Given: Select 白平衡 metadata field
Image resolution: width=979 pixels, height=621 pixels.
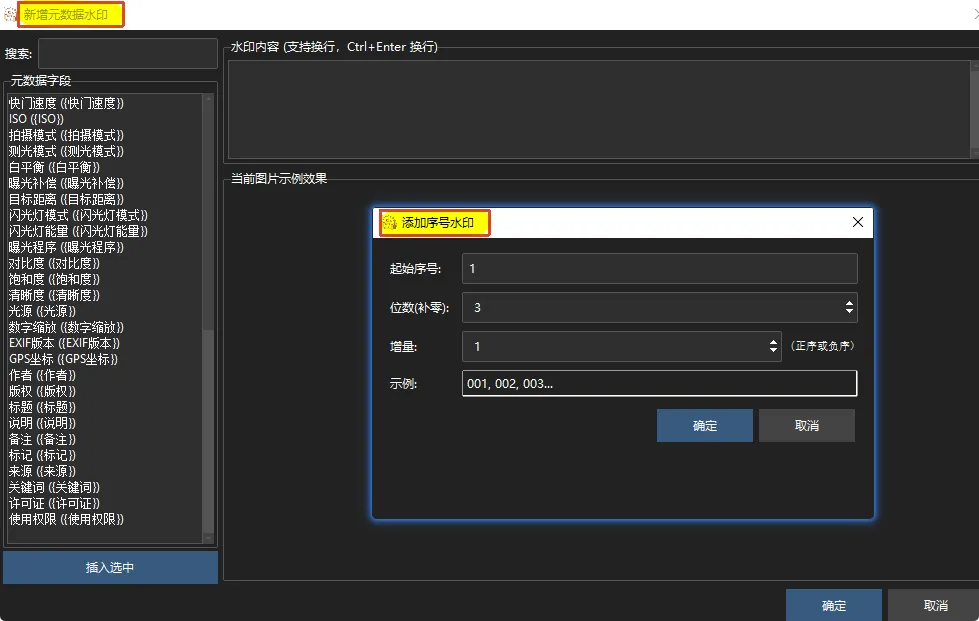Looking at the screenshot, I should [x=54, y=167].
